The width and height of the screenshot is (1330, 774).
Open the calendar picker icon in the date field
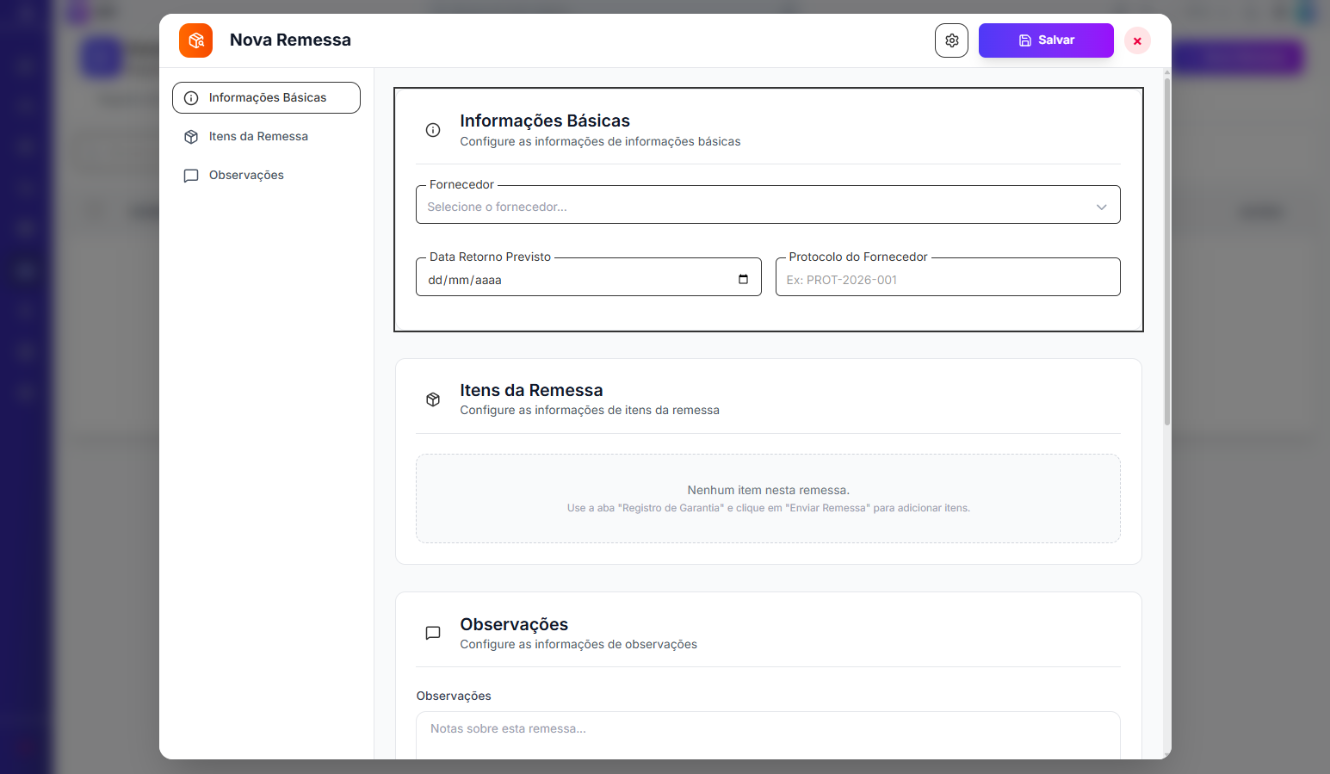(743, 279)
